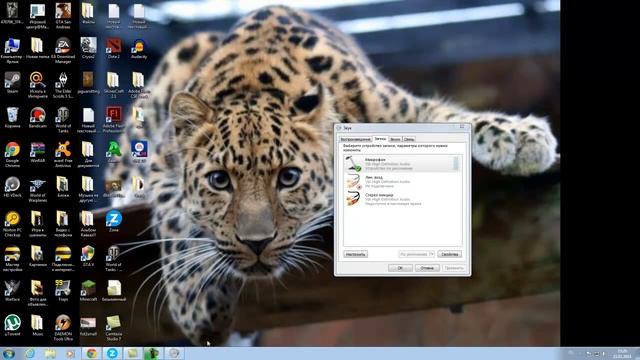Open the HD VDeck desktop shortcut
The width and height of the screenshot is (640, 360).
click(x=12, y=187)
